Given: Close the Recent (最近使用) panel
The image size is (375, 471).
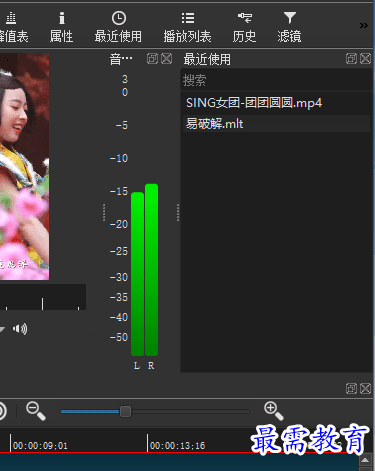Looking at the screenshot, I should [365, 59].
